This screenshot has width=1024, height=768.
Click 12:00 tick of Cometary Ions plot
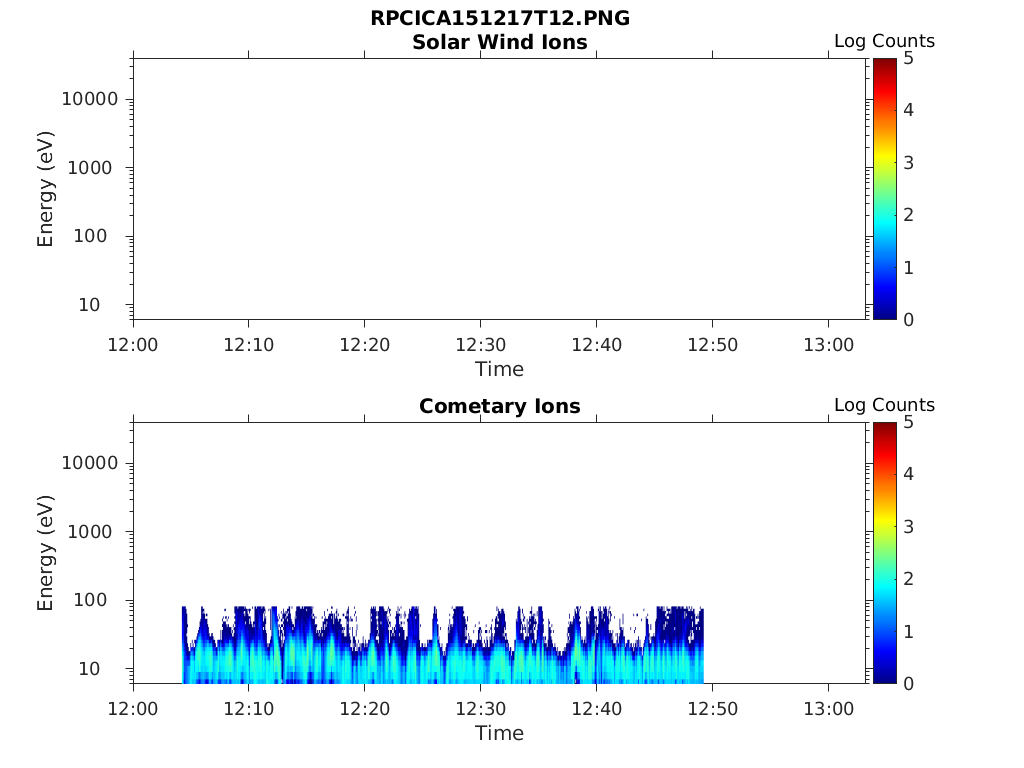pos(133,709)
